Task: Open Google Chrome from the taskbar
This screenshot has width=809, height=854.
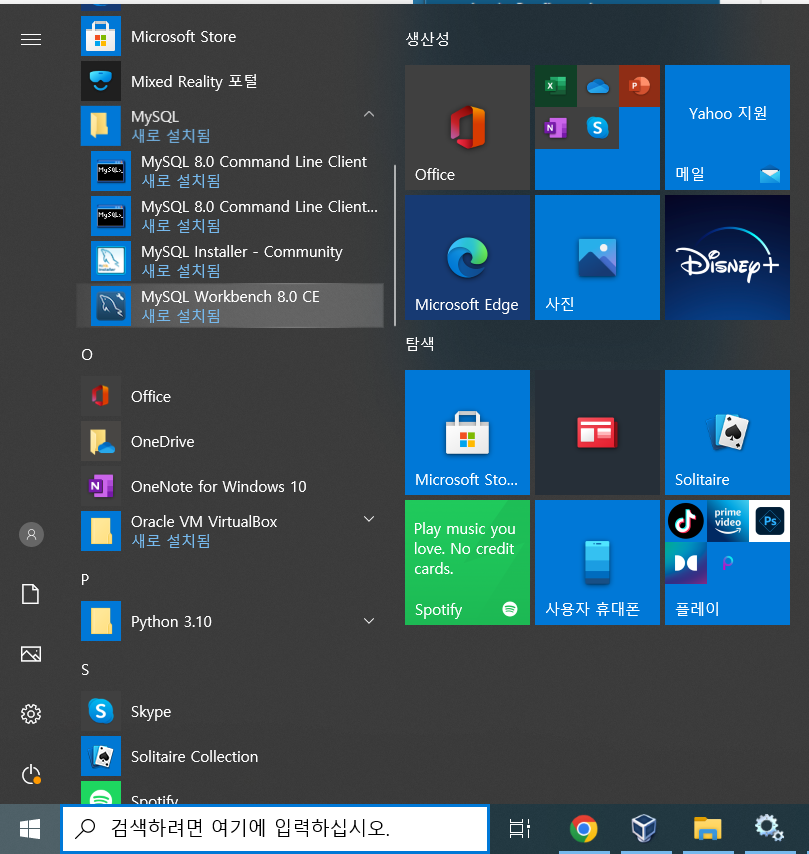Action: coord(583,829)
